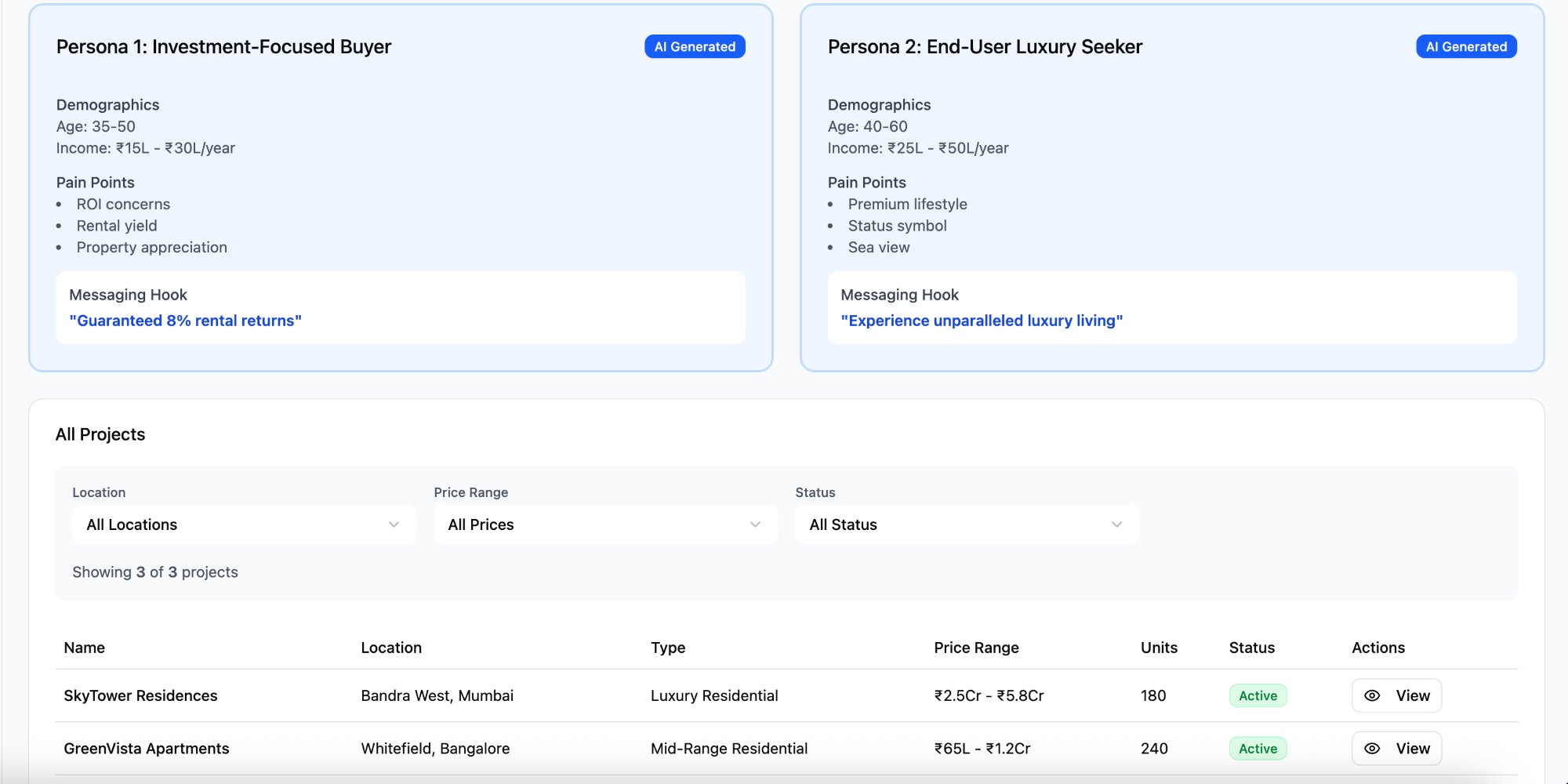Click Rental yield pain point
The width and height of the screenshot is (1568, 784).
click(x=117, y=226)
